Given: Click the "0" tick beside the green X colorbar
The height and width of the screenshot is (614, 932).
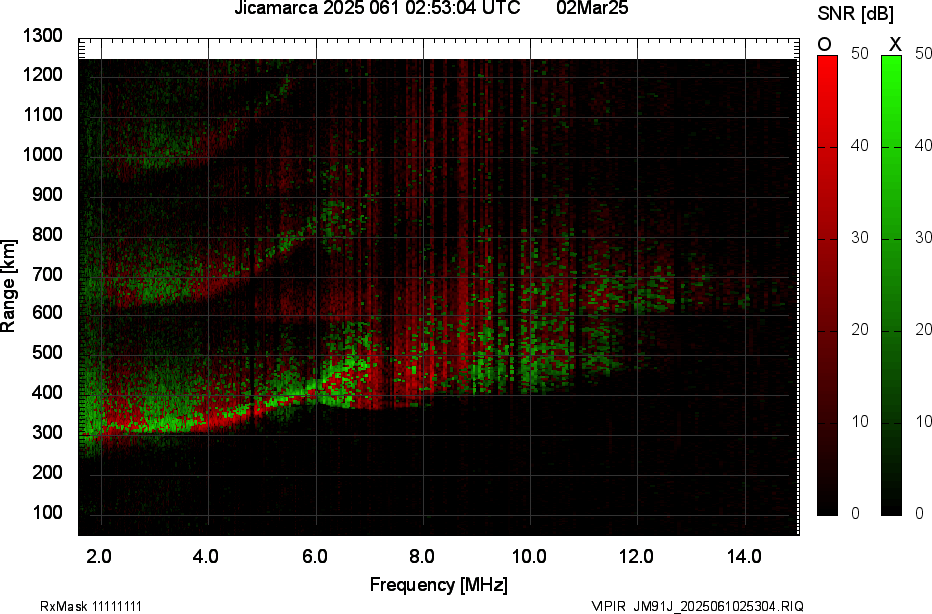Looking at the screenshot, I should (x=920, y=513).
